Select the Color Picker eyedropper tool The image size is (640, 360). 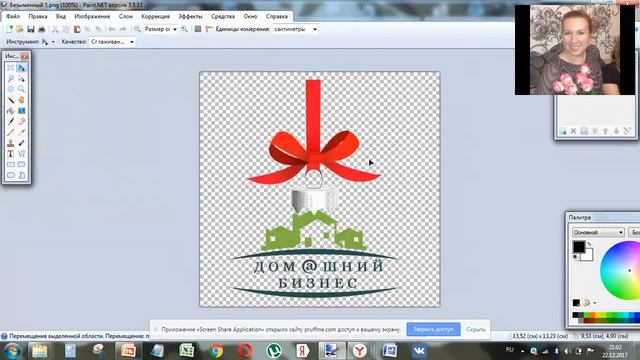pyautogui.click(x=21, y=132)
